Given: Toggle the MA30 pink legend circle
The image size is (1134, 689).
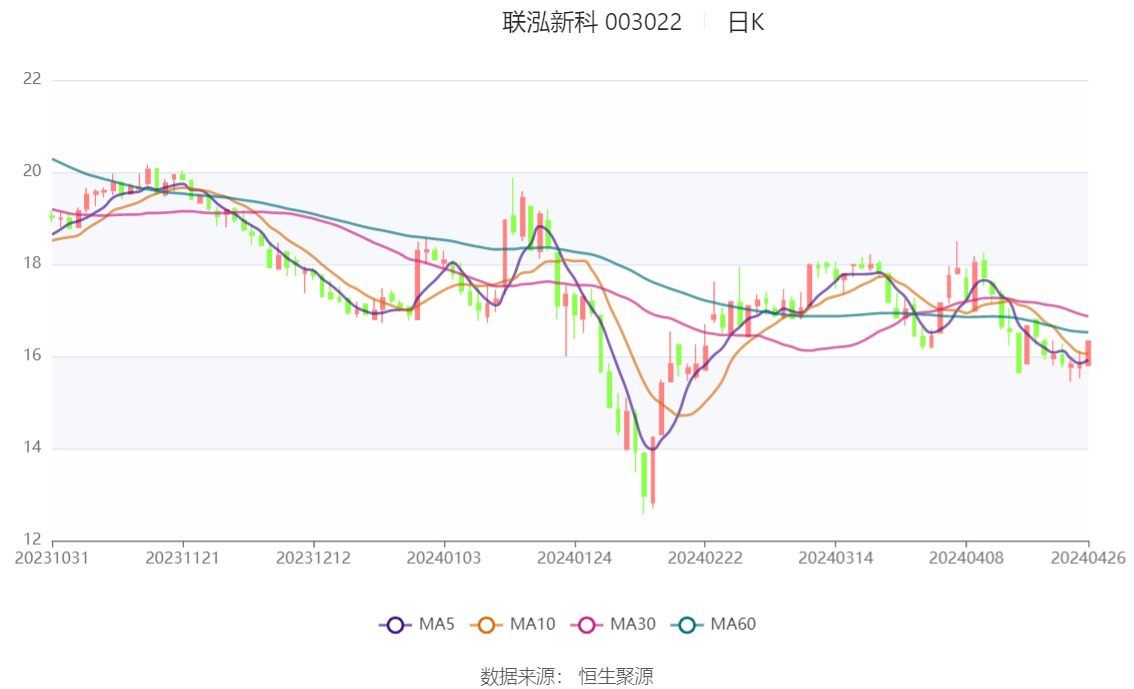Looking at the screenshot, I should click(587, 625).
